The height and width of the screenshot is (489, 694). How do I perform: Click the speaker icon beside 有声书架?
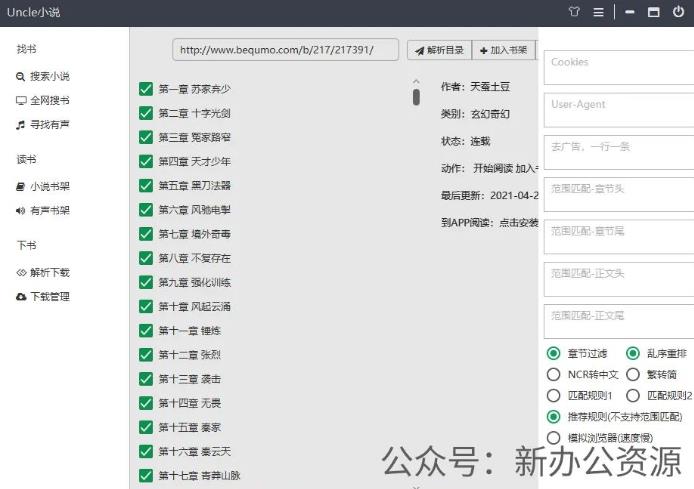pyautogui.click(x=20, y=211)
